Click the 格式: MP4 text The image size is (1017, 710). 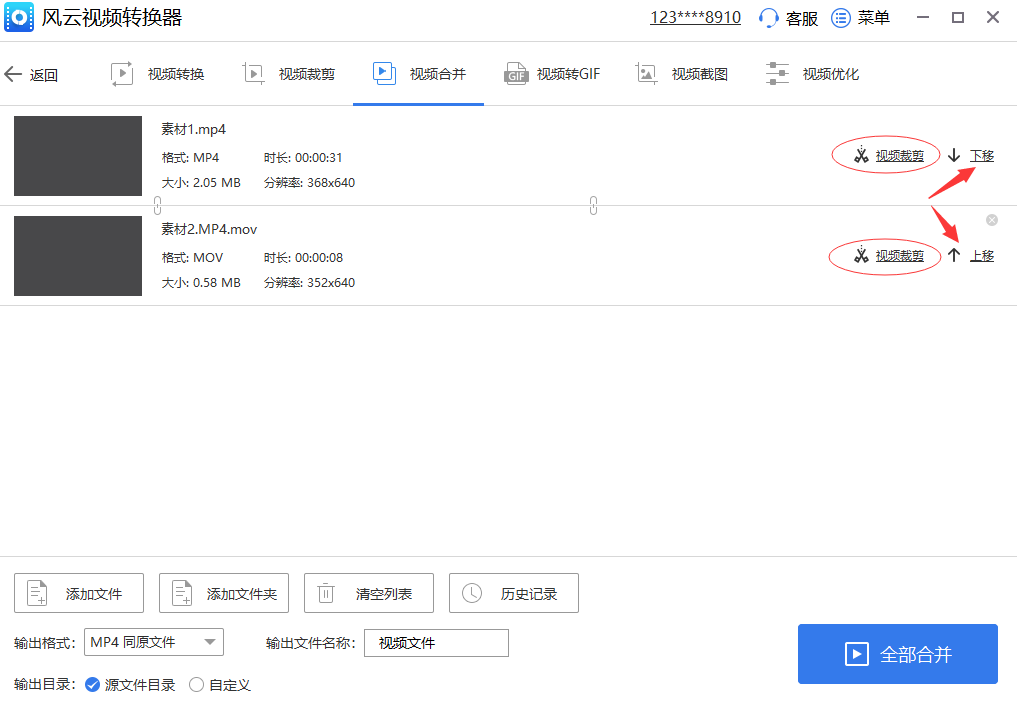coord(190,158)
